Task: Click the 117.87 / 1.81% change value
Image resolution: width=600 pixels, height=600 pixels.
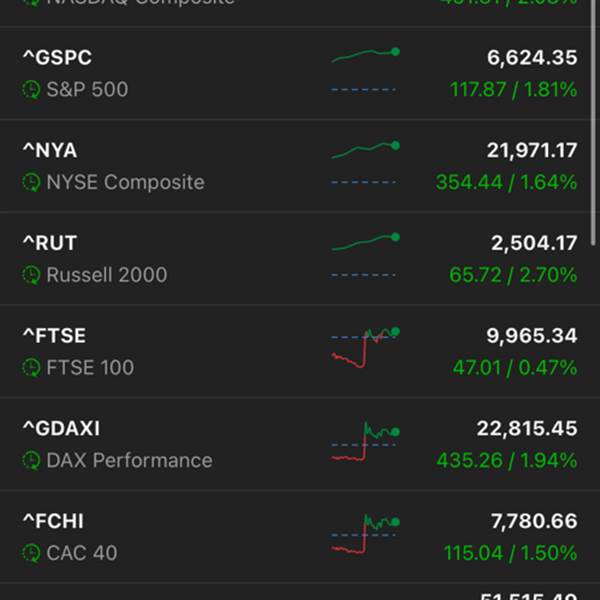Action: (513, 90)
